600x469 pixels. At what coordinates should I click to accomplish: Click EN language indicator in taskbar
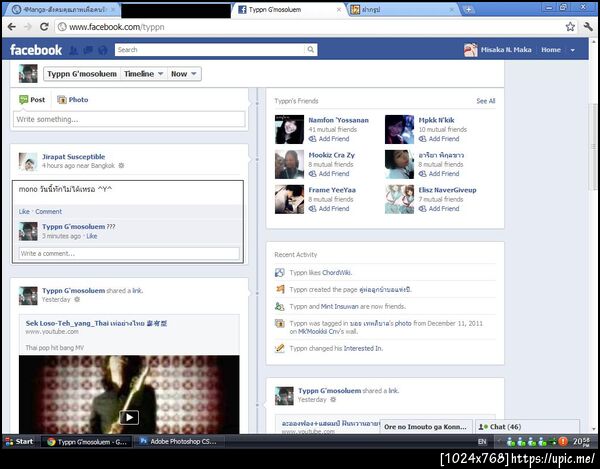coord(482,442)
